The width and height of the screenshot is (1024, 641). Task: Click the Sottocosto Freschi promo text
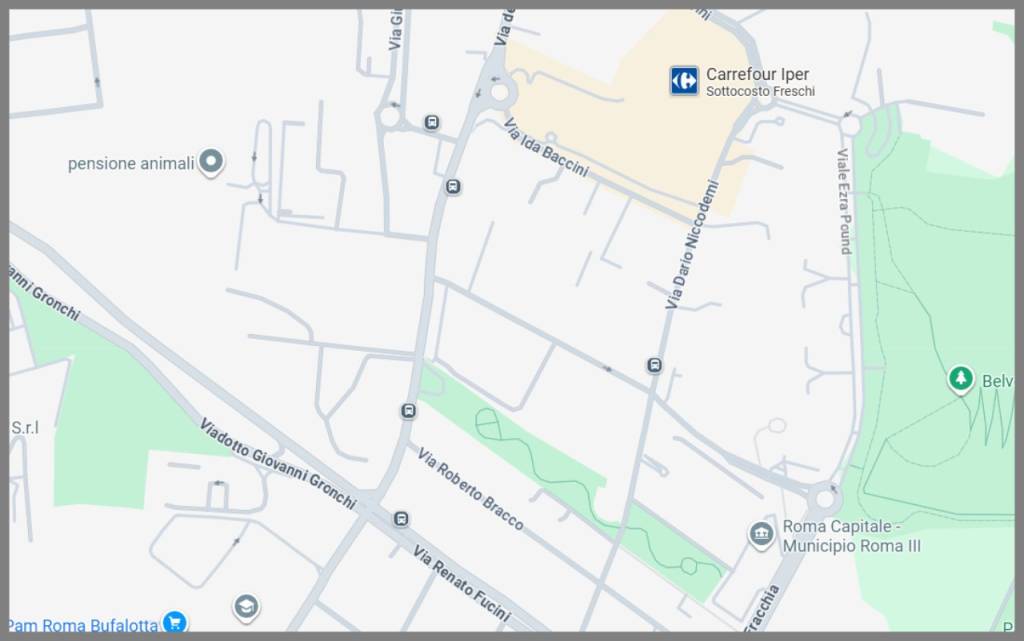coord(760,91)
